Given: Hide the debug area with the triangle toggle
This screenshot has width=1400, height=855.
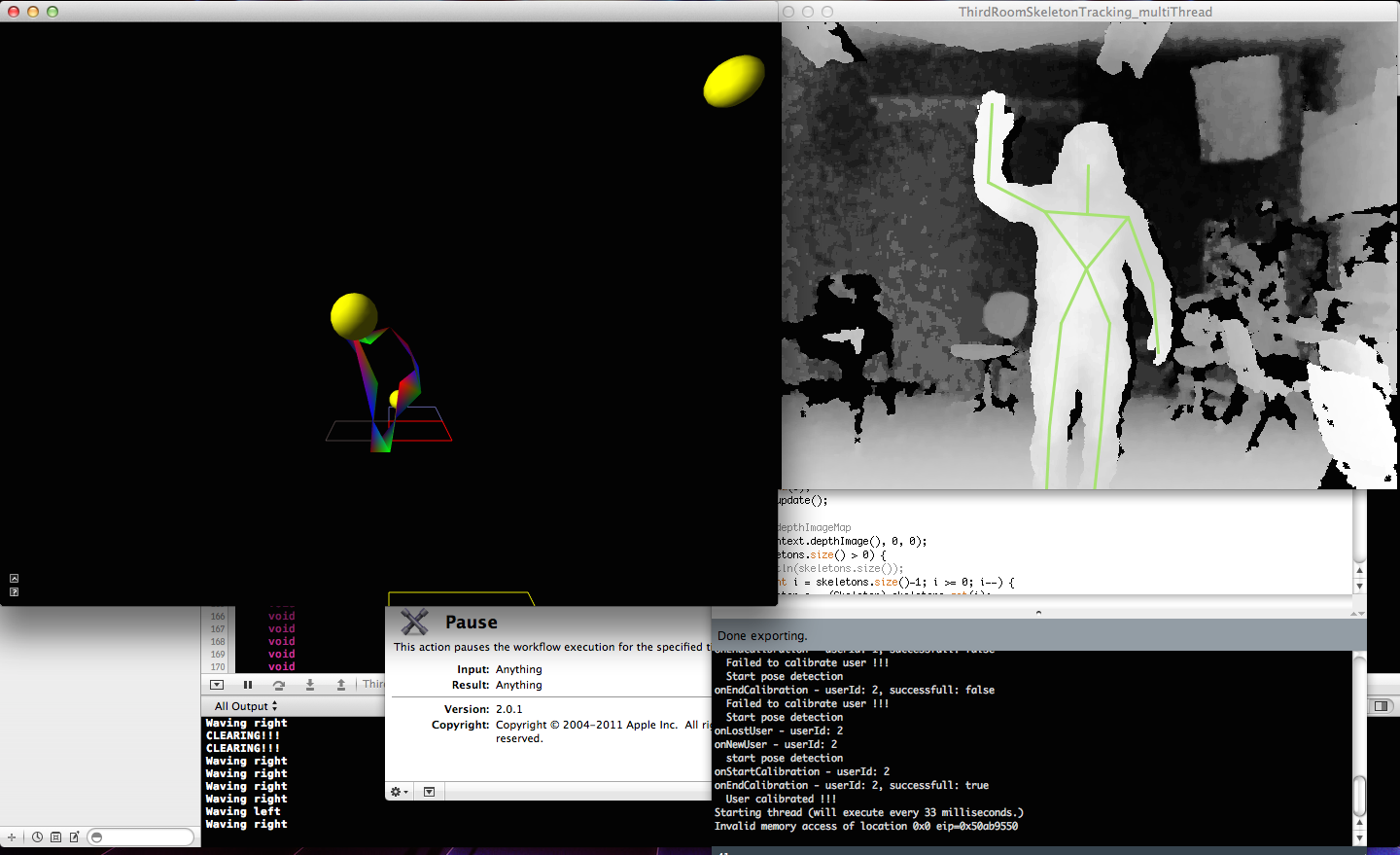Looking at the screenshot, I should 217,685.
